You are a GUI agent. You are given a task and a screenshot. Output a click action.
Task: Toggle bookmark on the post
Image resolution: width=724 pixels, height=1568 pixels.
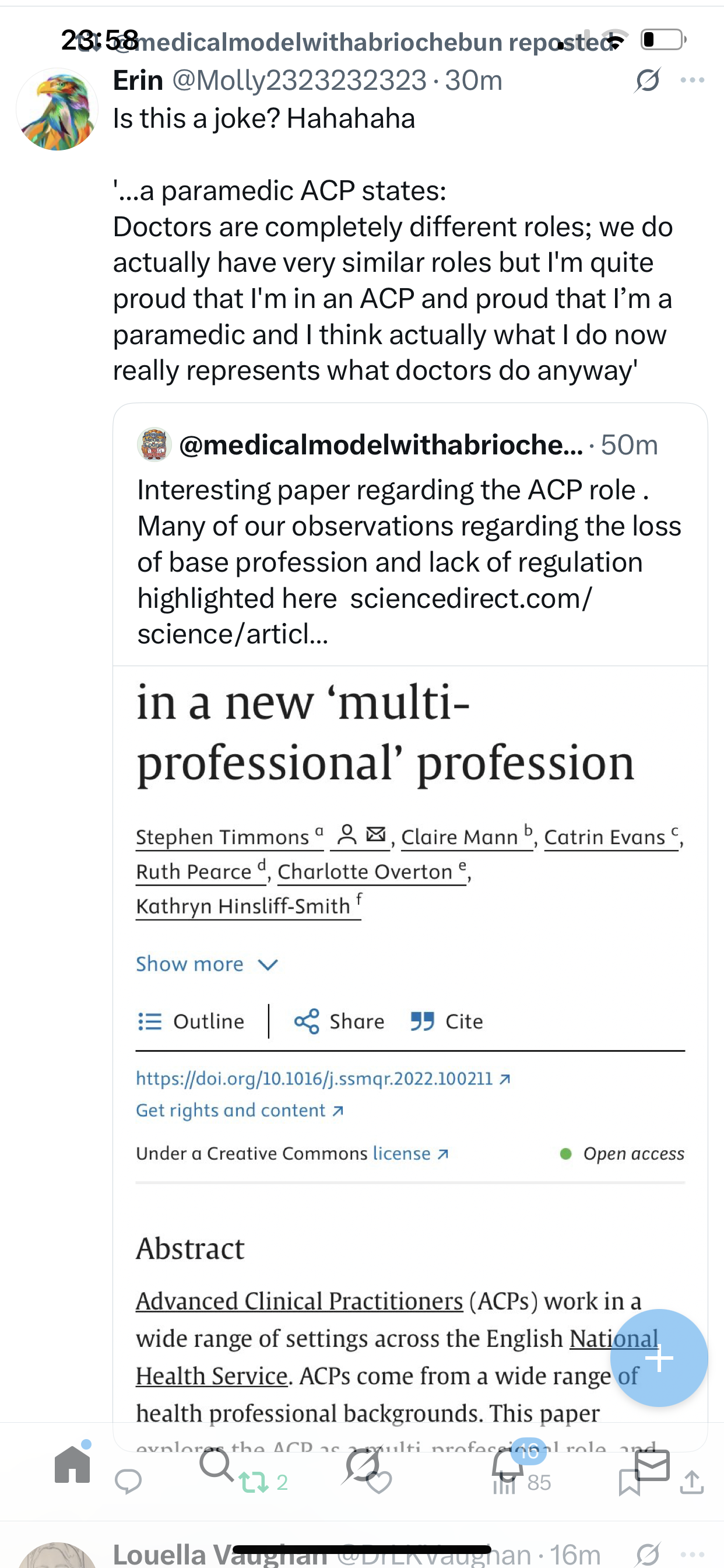628,1483
